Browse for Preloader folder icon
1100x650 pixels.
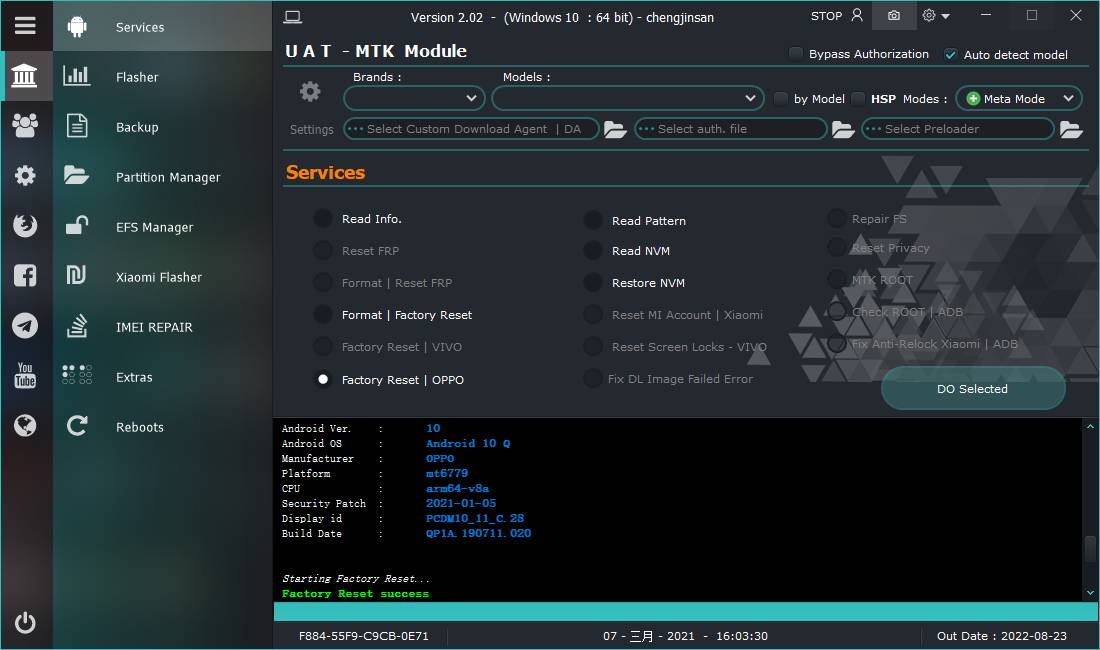pos(1071,130)
